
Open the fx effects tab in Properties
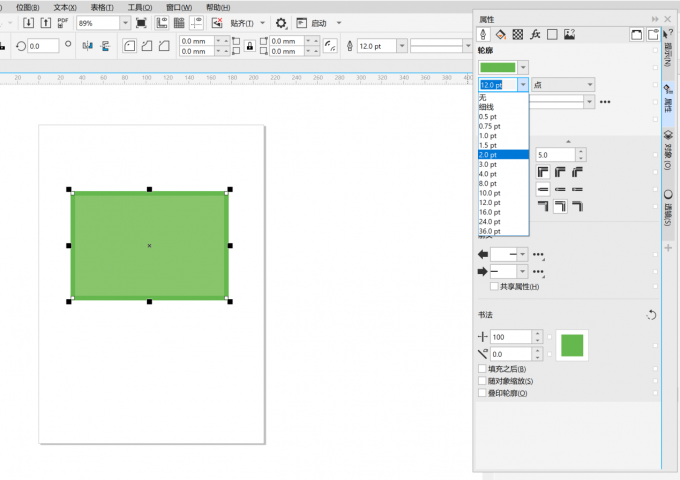tap(535, 34)
